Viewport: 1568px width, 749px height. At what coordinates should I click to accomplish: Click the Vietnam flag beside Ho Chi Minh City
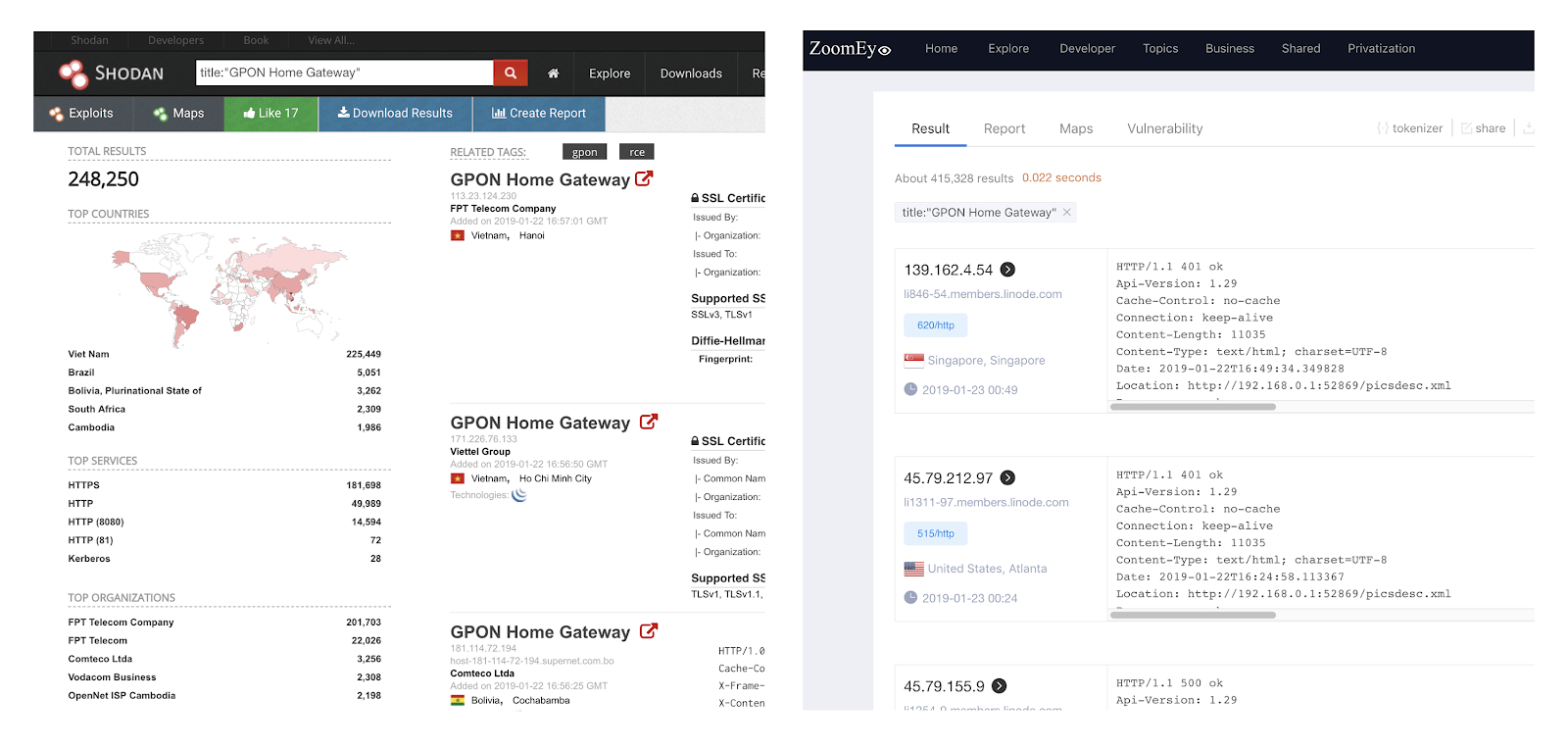pyautogui.click(x=458, y=478)
